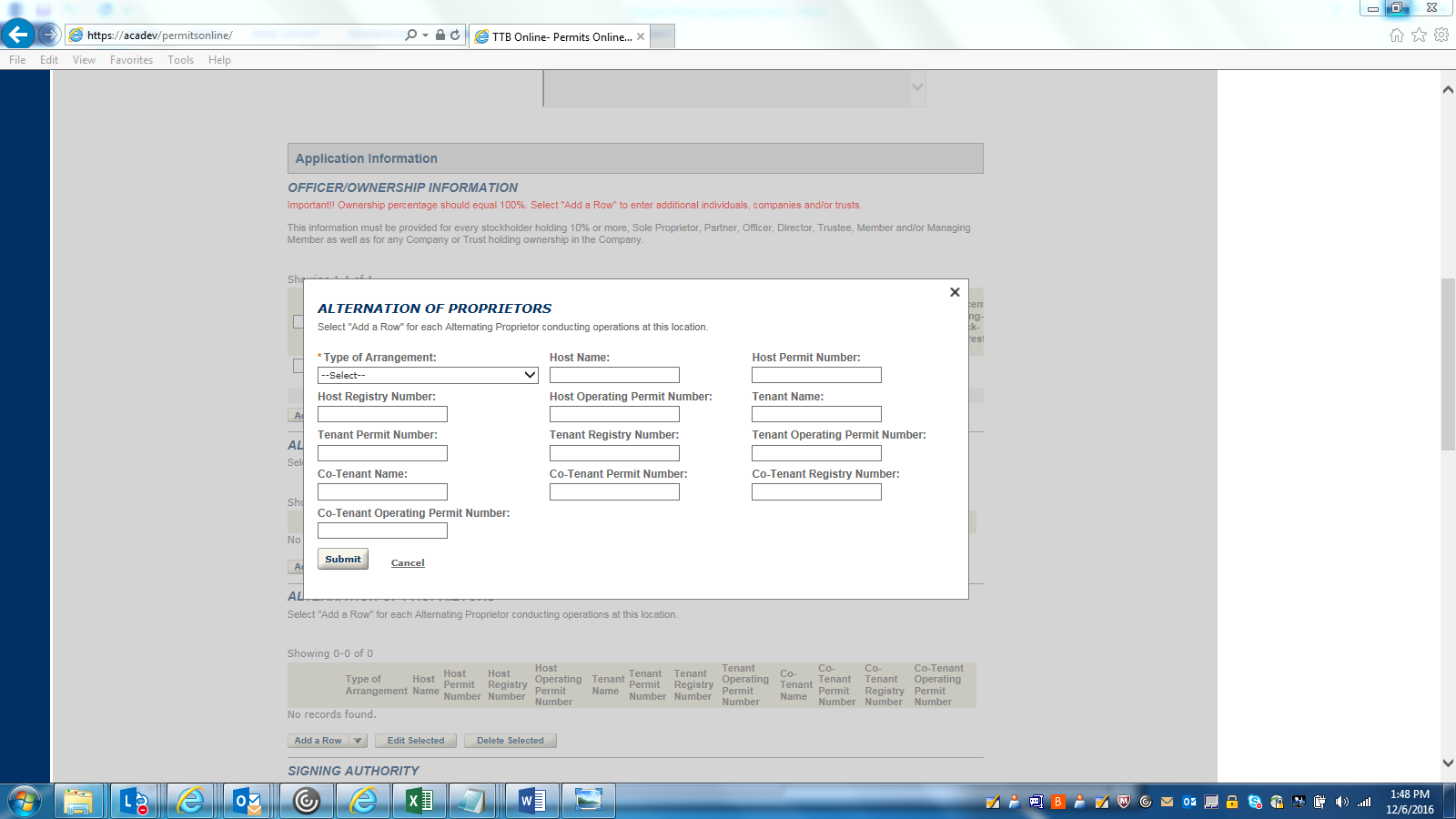Click the orange B tray icon
The height and width of the screenshot is (819, 1456).
coord(1058,802)
